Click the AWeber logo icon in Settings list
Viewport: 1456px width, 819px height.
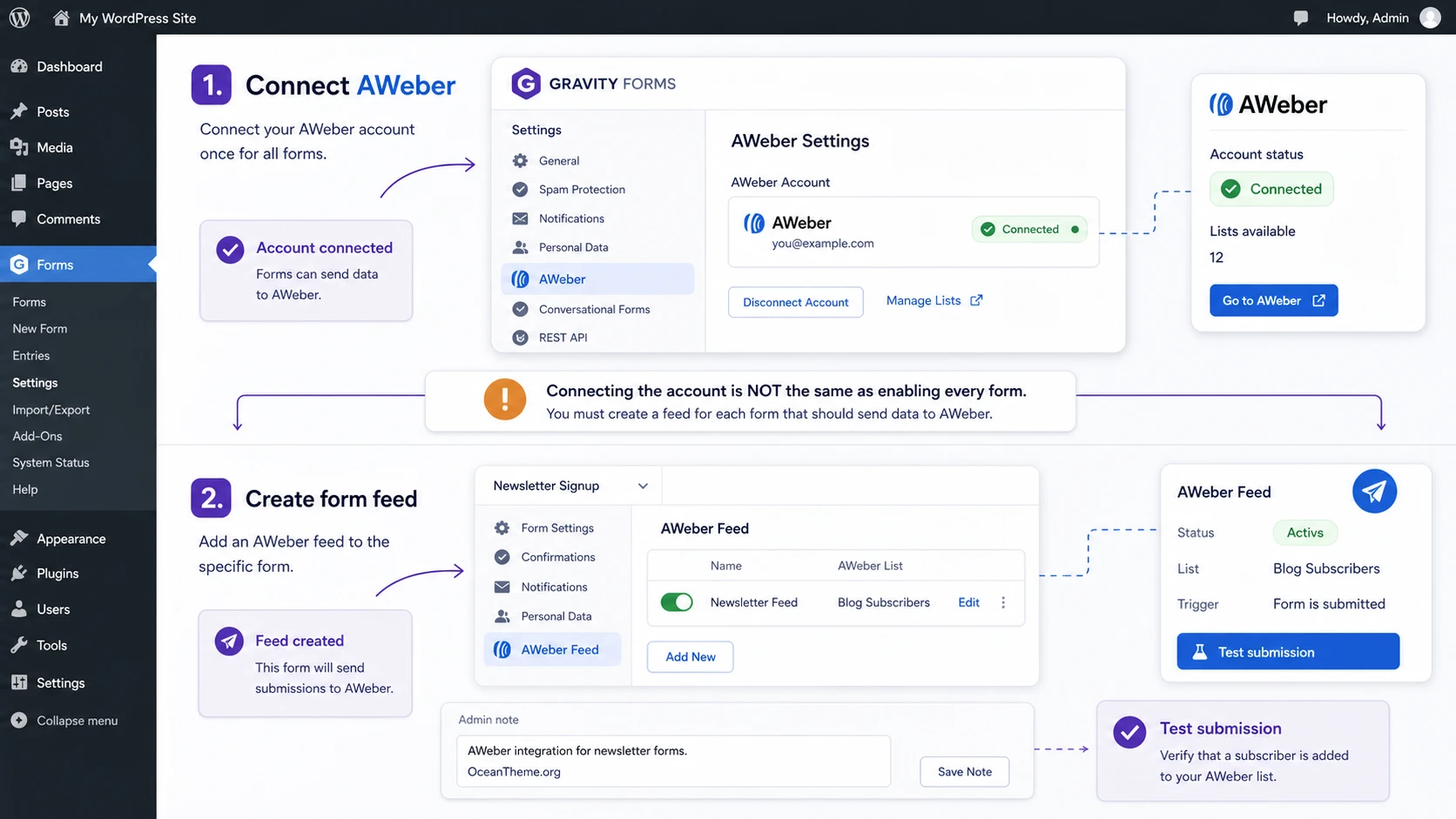coord(520,279)
